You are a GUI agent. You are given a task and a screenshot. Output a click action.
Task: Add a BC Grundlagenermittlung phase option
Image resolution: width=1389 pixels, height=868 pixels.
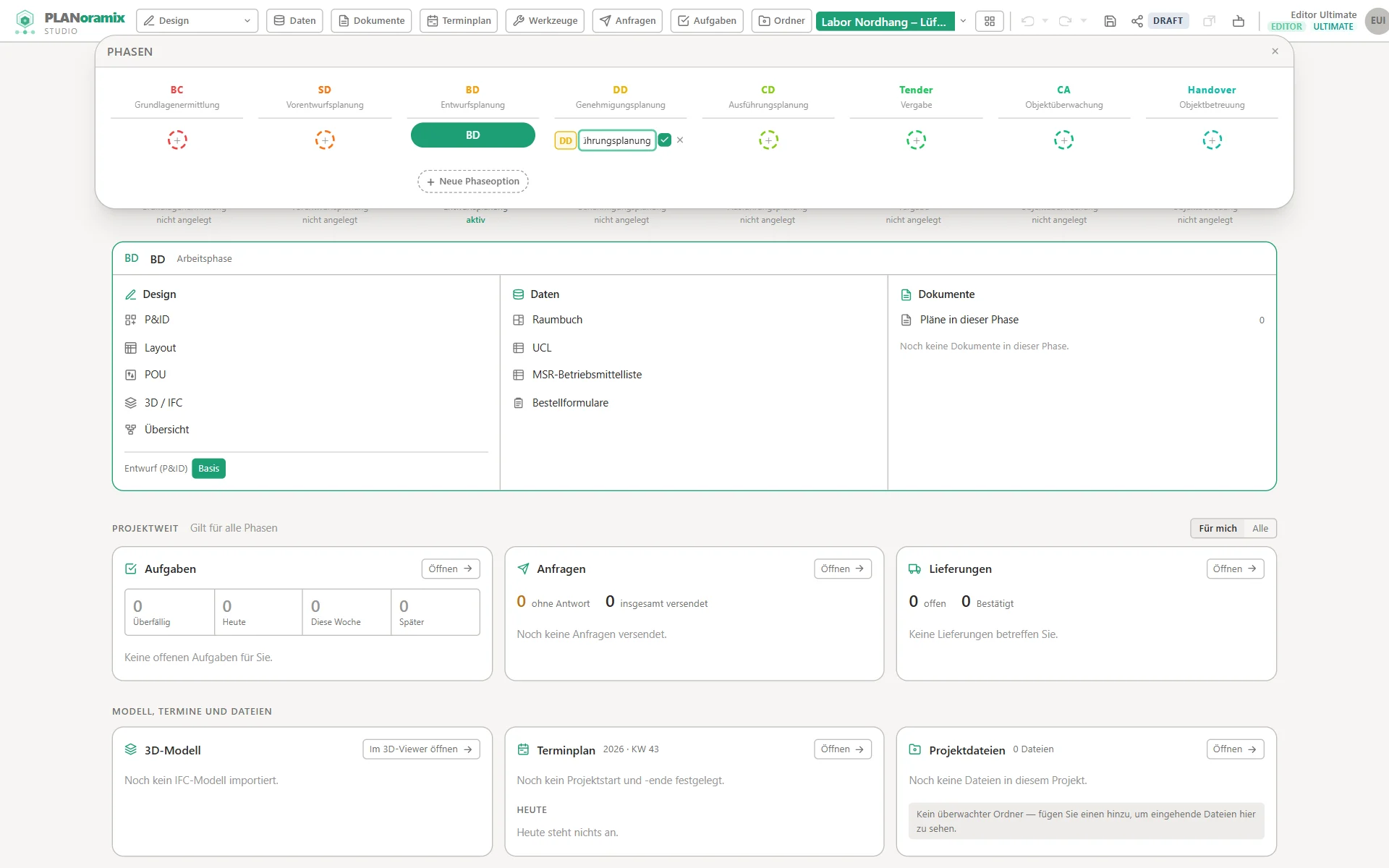(177, 140)
